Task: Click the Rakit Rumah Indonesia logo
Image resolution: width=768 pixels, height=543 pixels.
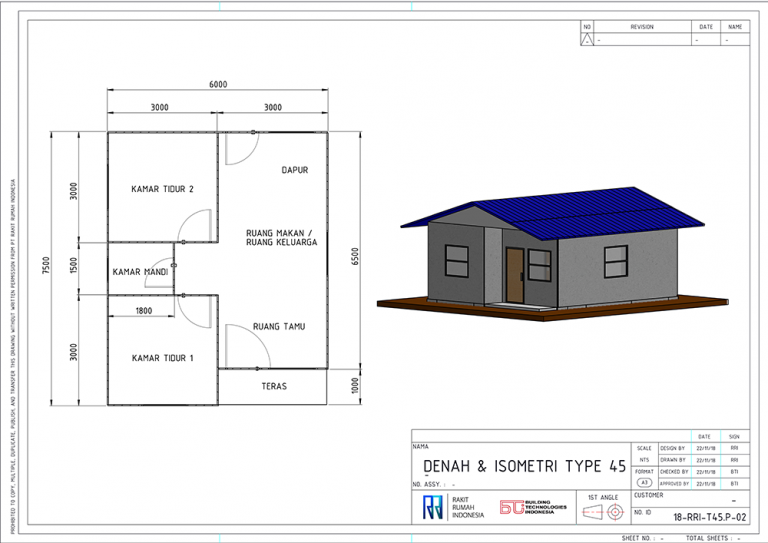Action: pos(432,507)
